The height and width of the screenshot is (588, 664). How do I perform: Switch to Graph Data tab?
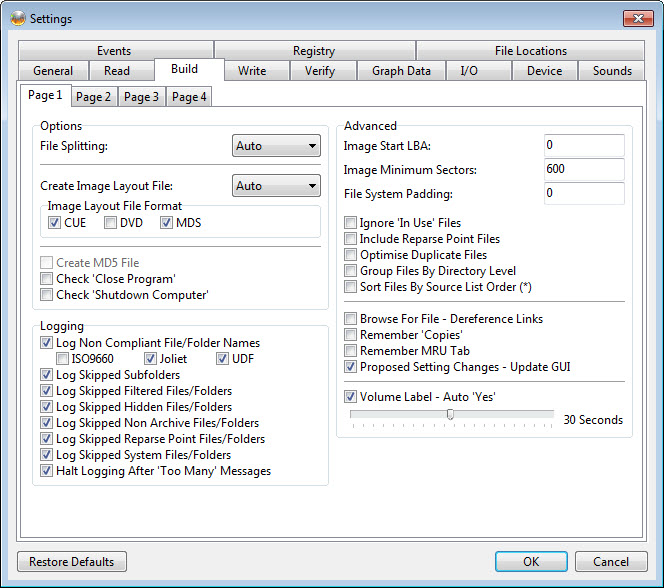point(401,71)
